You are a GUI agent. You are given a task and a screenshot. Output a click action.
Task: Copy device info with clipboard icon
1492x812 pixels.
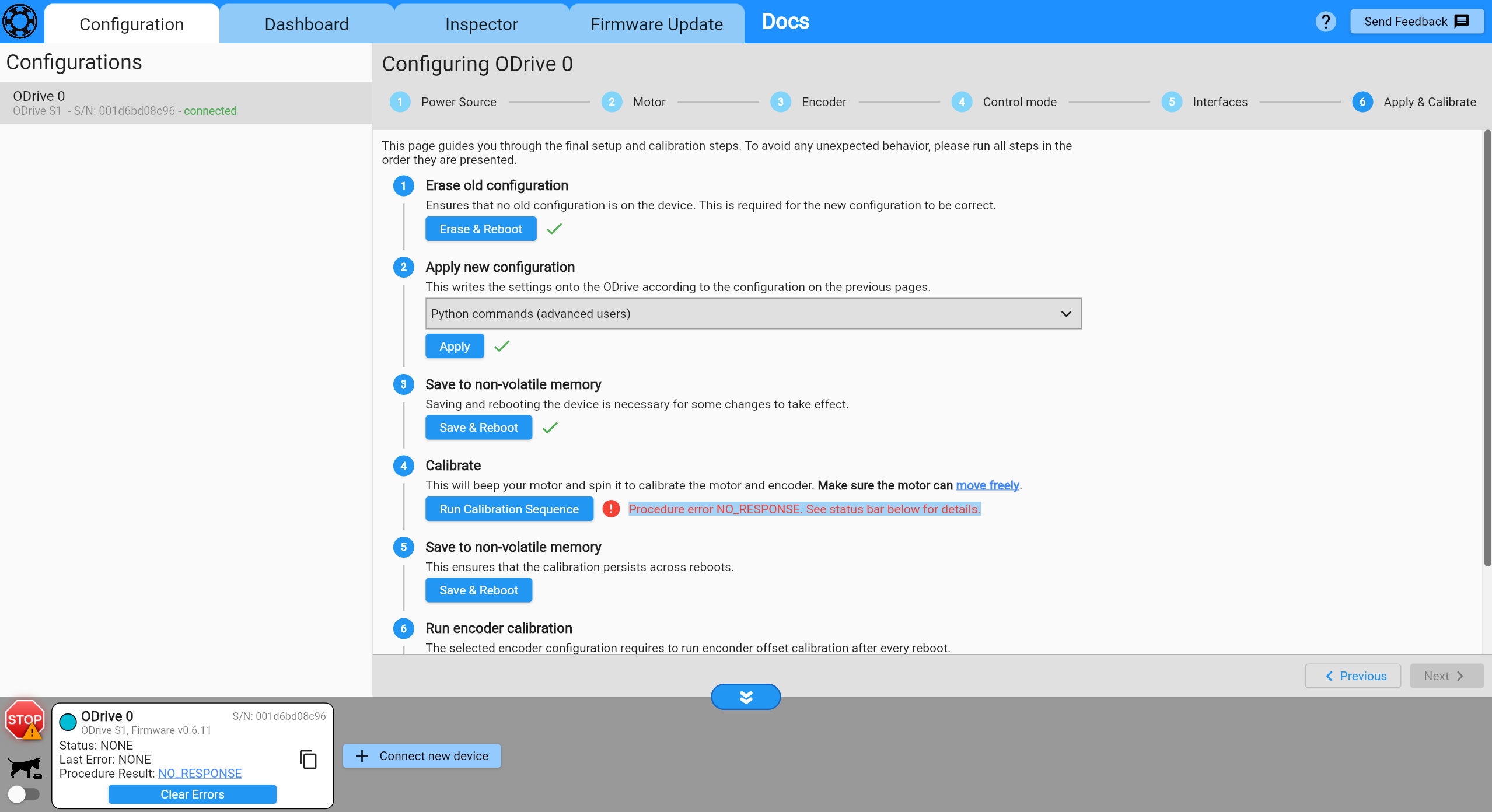coord(308,759)
